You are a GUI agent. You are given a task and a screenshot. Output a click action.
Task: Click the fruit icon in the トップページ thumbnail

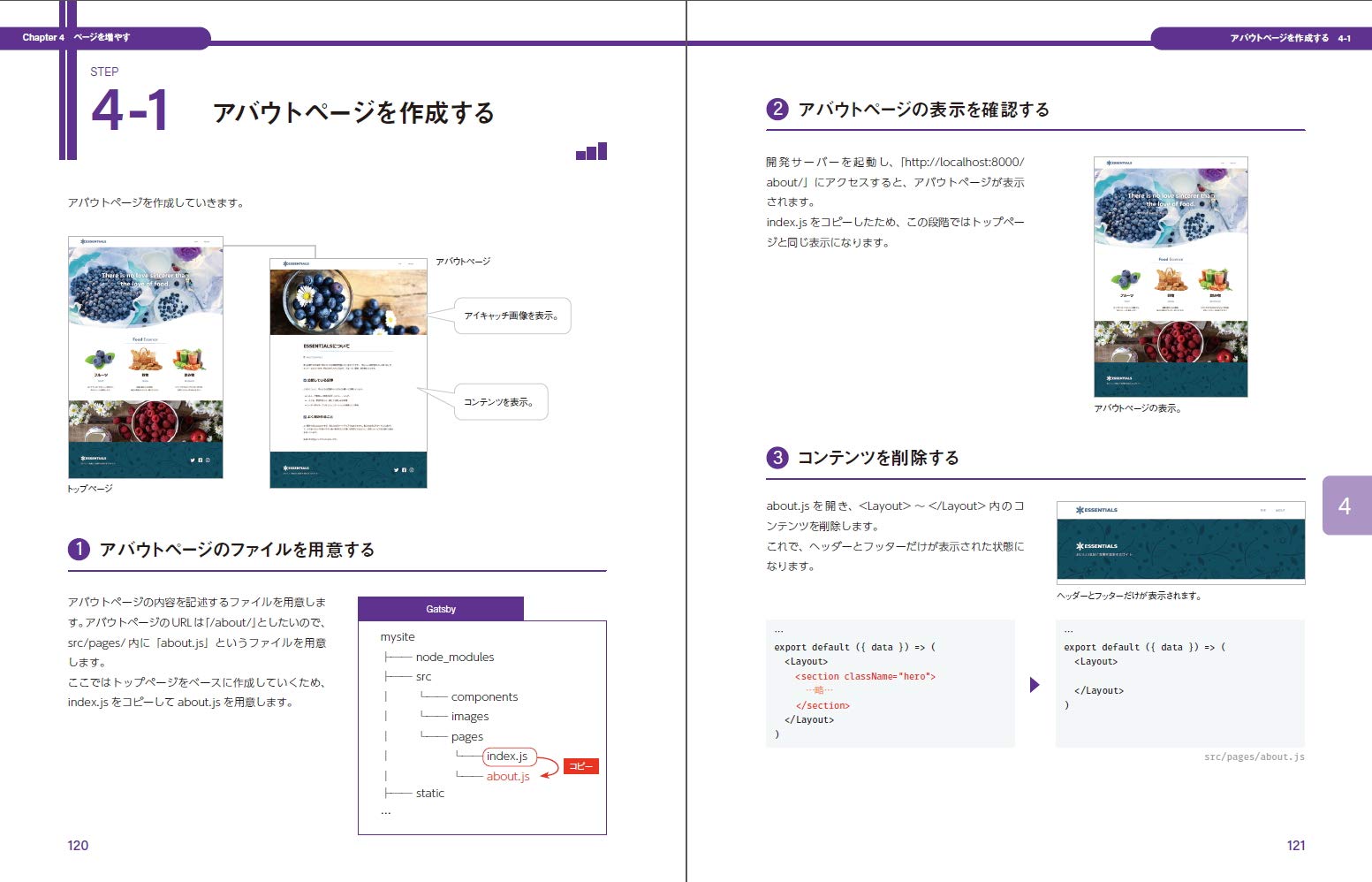click(100, 360)
